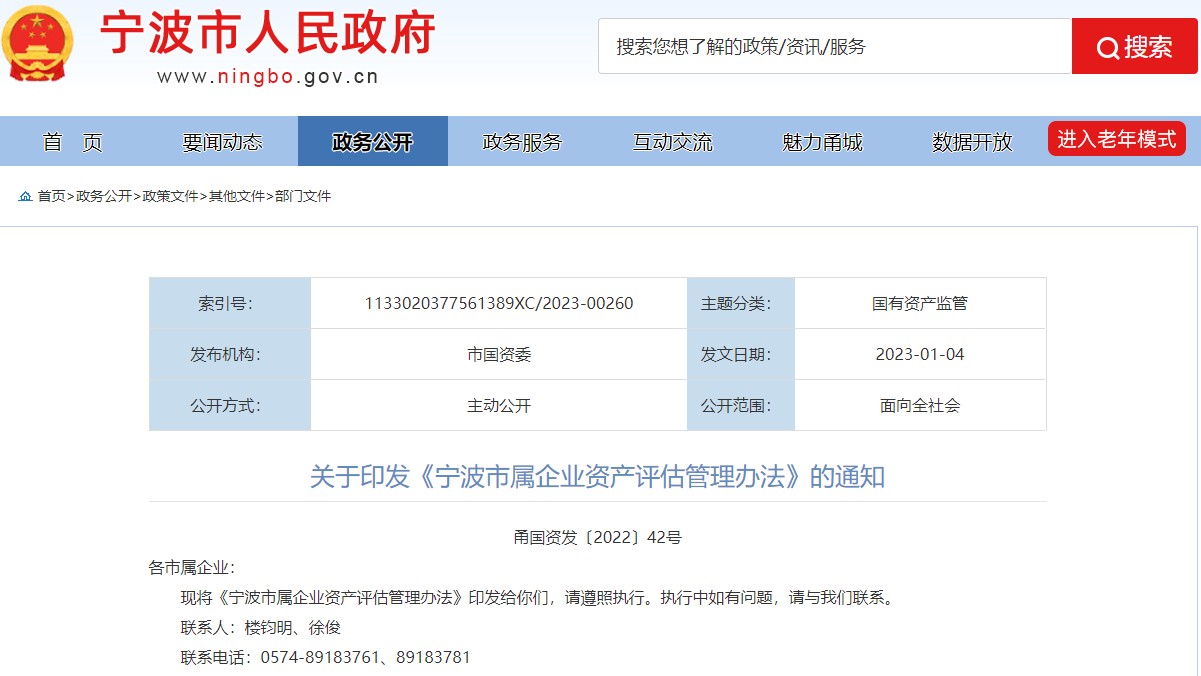Open the 首页 navigation tab

tap(73, 142)
